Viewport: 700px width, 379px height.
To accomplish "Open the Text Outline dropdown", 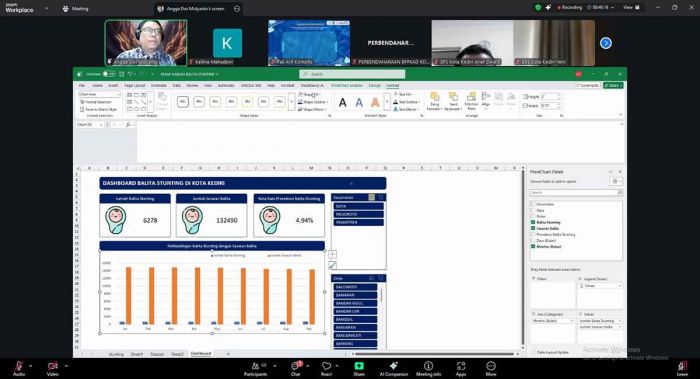I will tap(407, 102).
